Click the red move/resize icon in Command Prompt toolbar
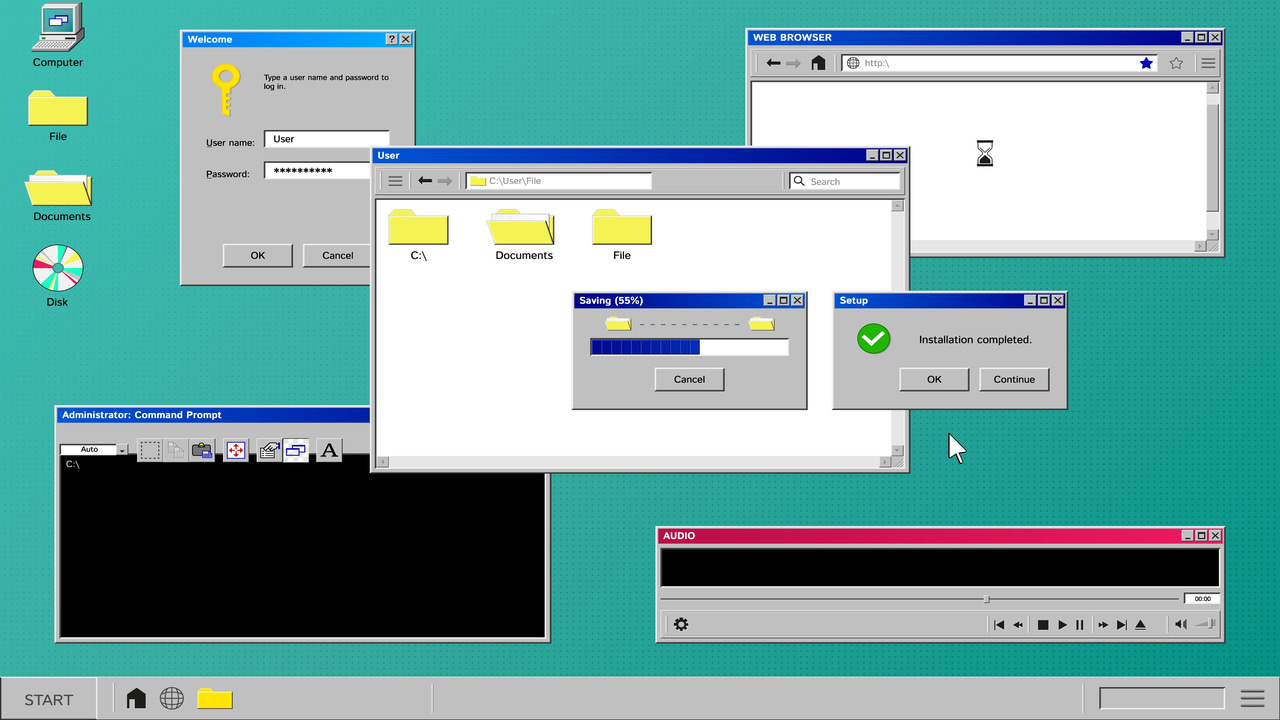 (235, 450)
